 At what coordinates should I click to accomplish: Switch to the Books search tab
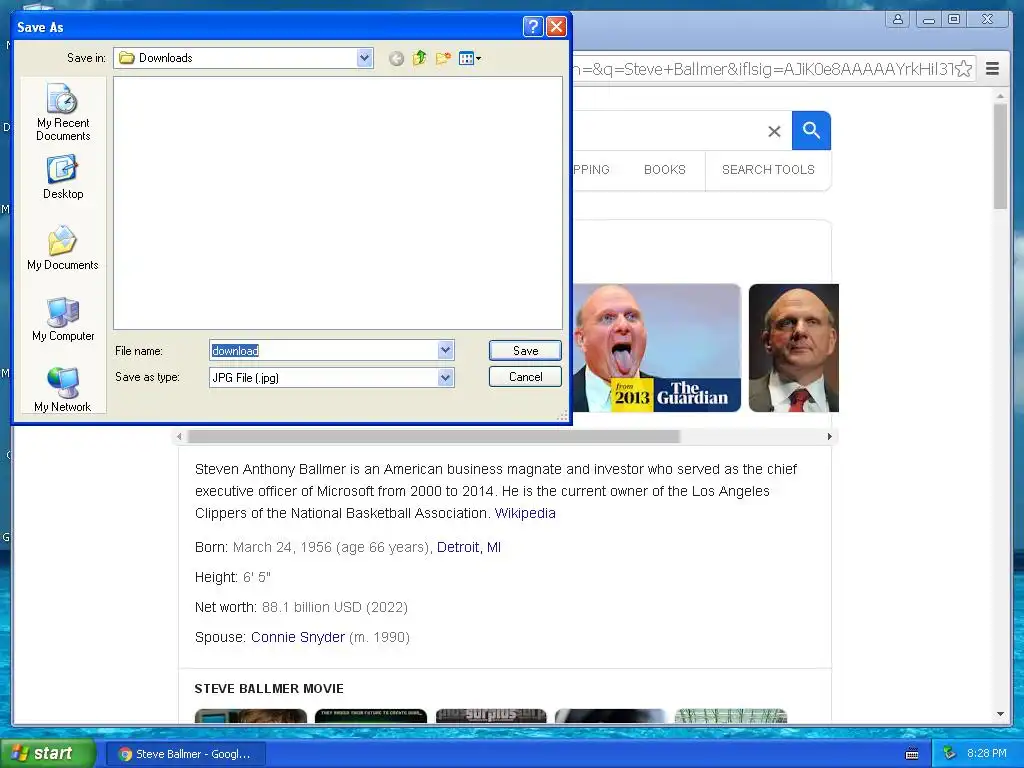tap(664, 170)
